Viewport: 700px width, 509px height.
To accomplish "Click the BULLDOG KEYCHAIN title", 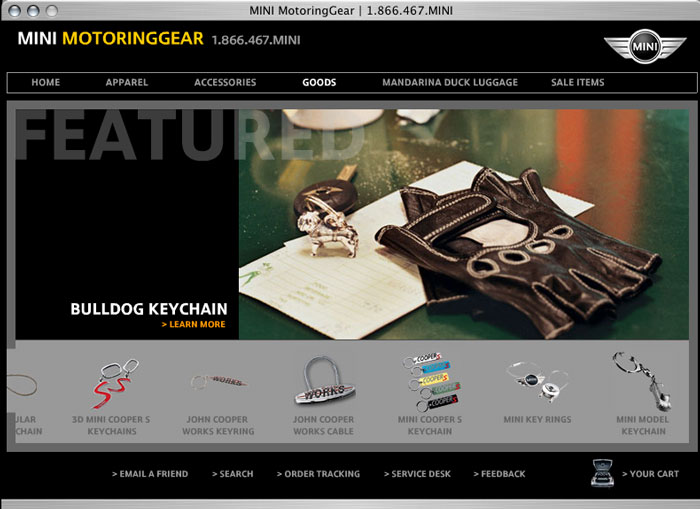I will pyautogui.click(x=149, y=309).
